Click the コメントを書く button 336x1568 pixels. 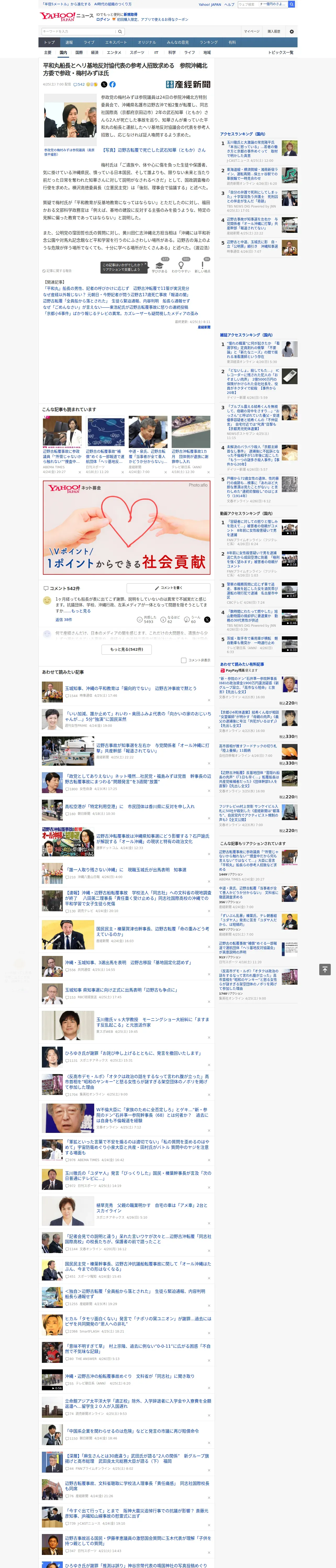coord(168,588)
